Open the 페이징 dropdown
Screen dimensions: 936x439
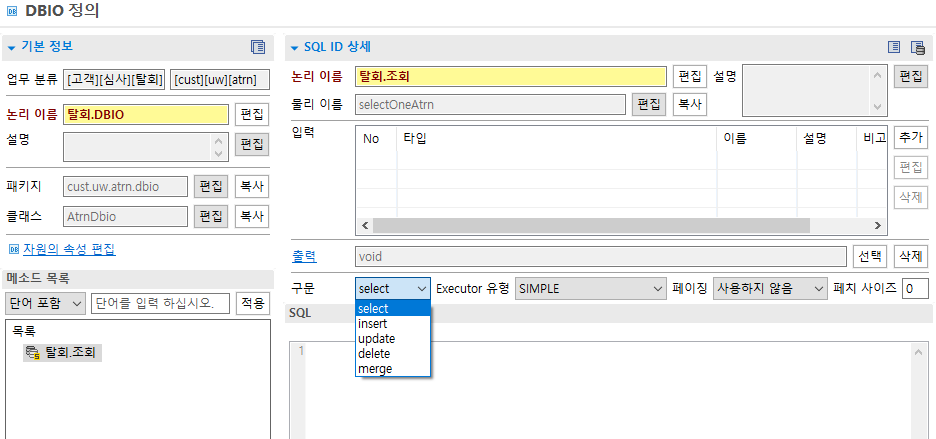770,288
